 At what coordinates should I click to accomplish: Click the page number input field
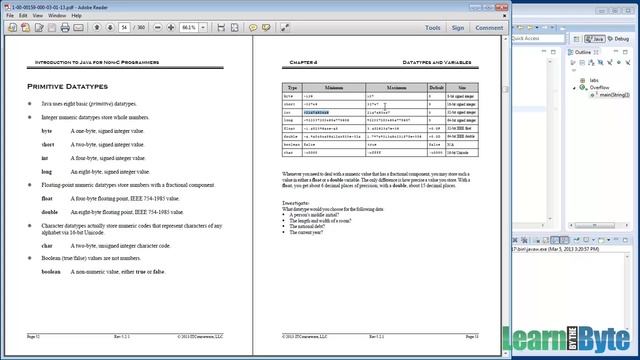124,28
